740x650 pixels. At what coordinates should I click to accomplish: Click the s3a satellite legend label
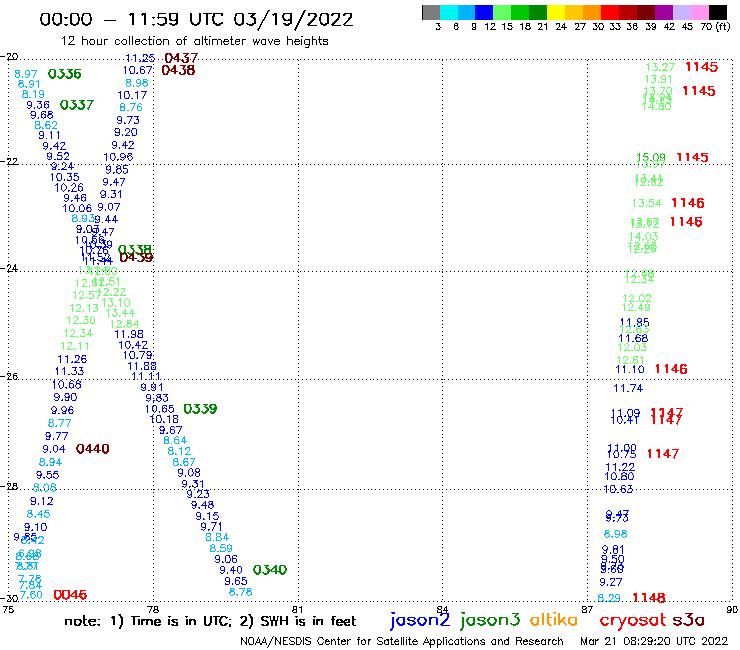point(688,620)
